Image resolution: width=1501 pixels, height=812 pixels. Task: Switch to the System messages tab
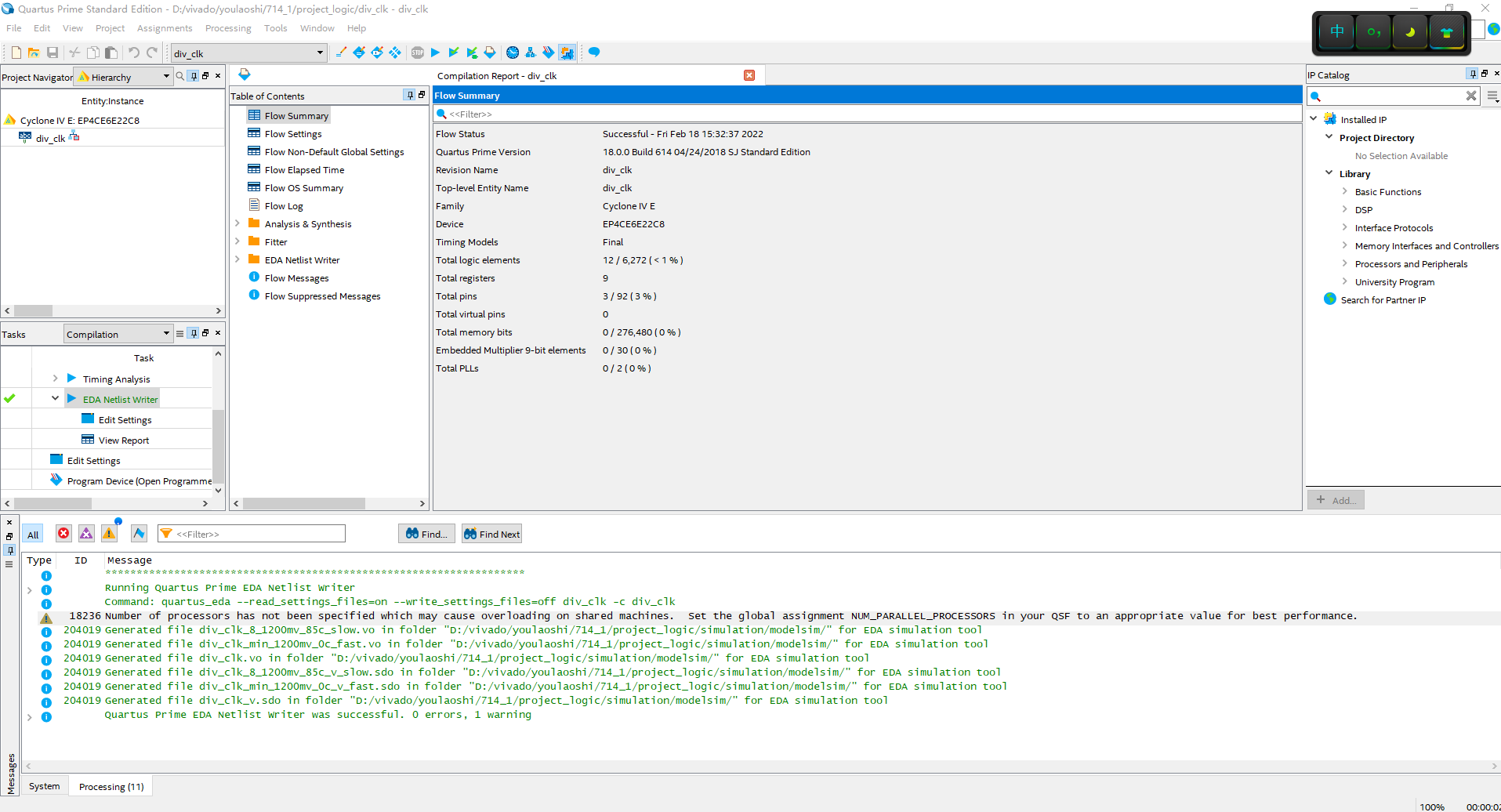click(45, 786)
